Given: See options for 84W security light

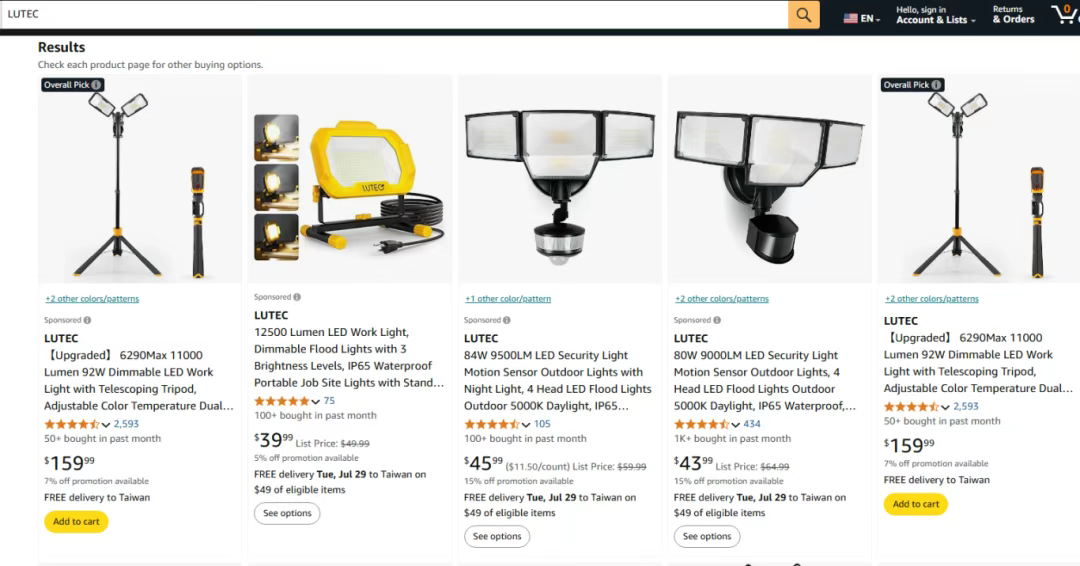Looking at the screenshot, I should point(497,536).
